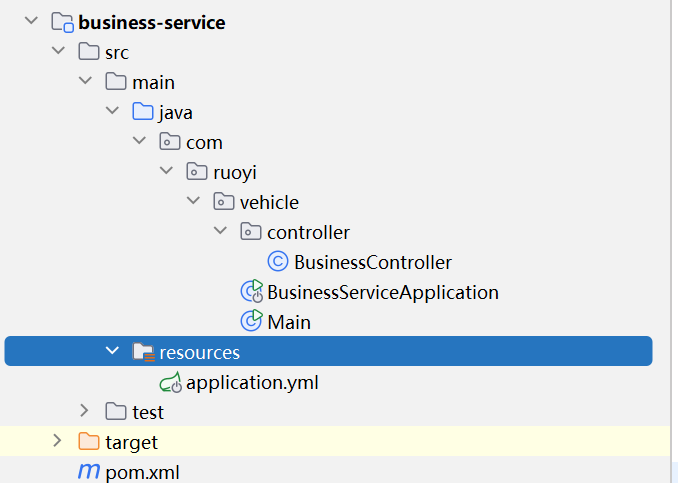Click the orange target folder icon
678x483 pixels.
(89, 442)
